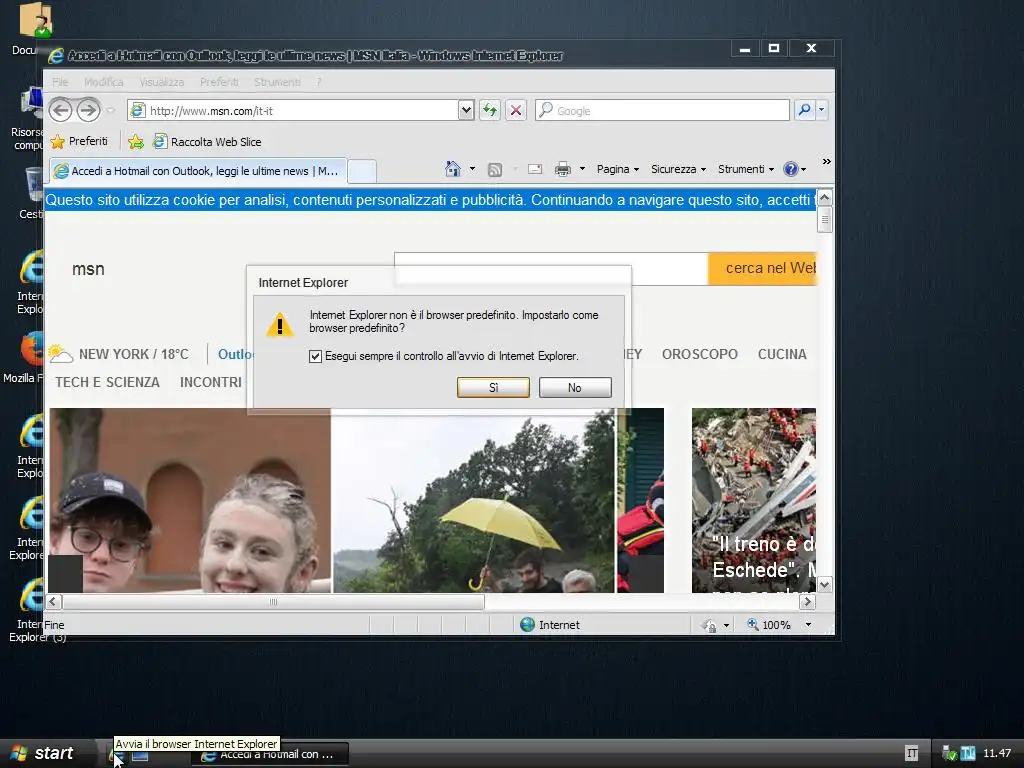Click the popup blocker status bar icon
1024x768 pixels.
pos(709,625)
